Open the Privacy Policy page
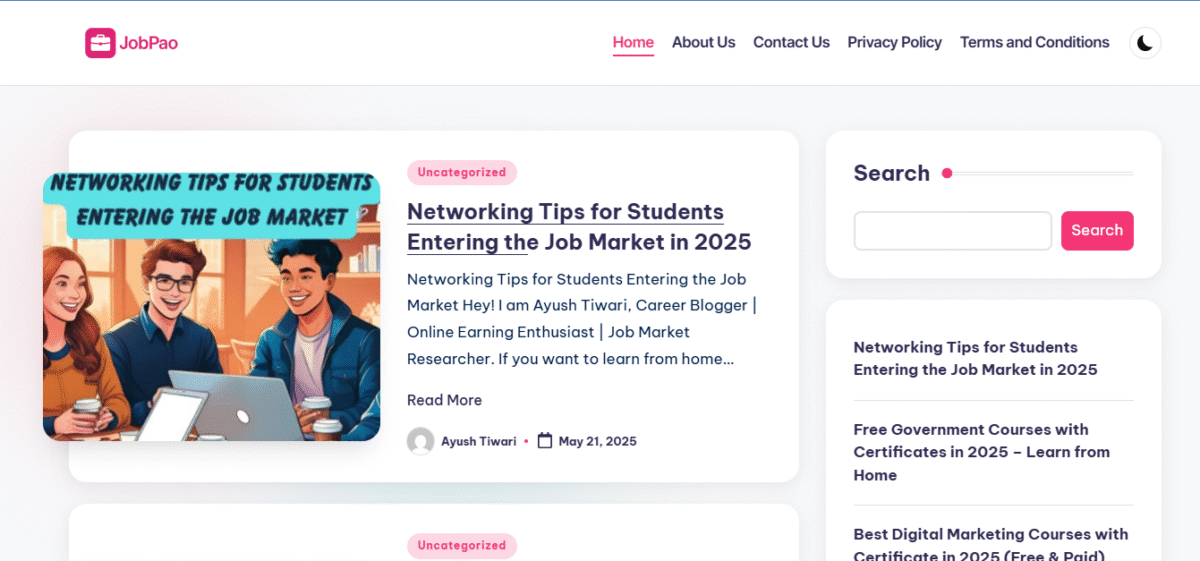This screenshot has width=1200, height=561. coord(894,42)
